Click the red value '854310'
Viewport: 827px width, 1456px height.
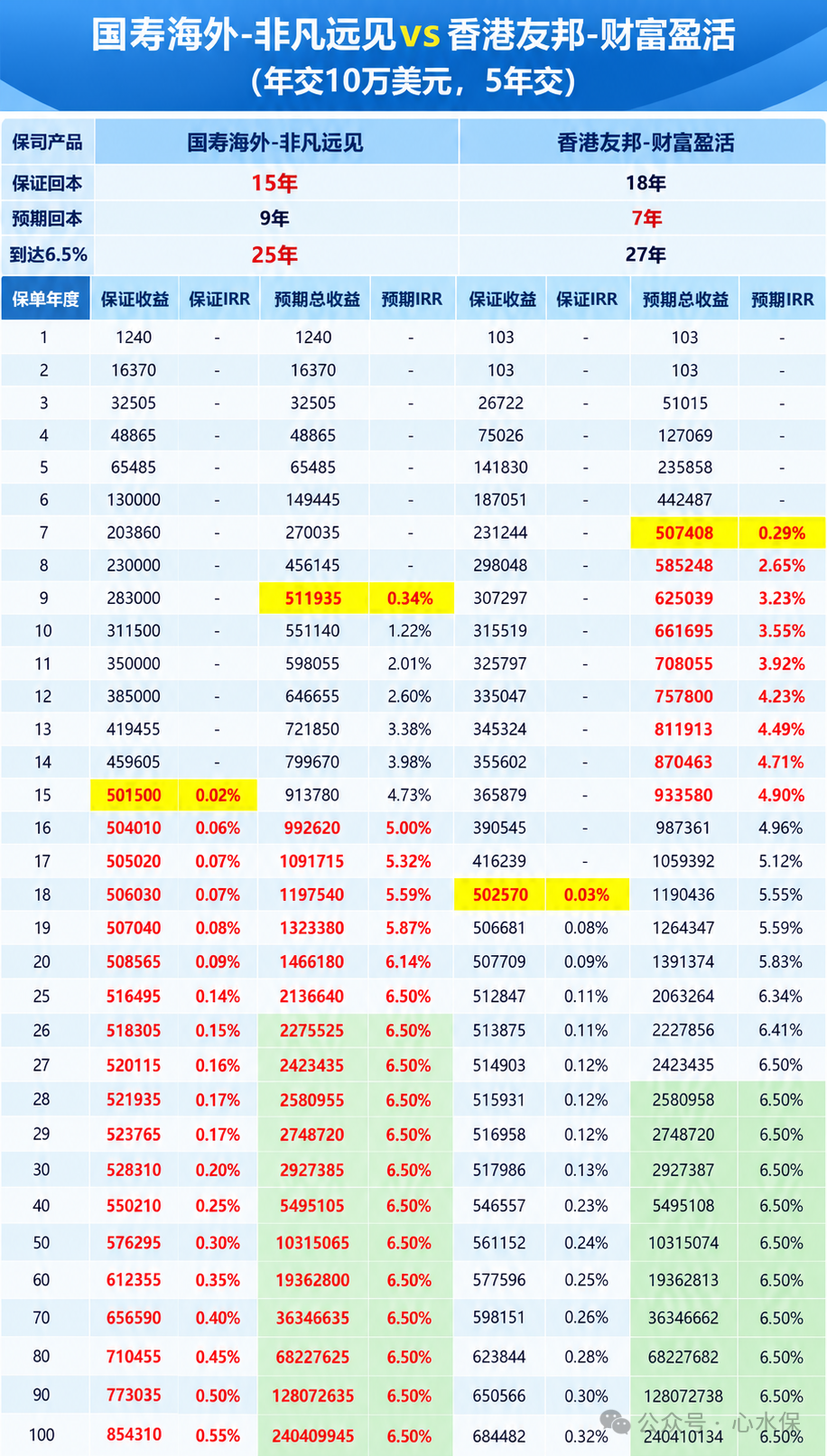[x=134, y=1434]
